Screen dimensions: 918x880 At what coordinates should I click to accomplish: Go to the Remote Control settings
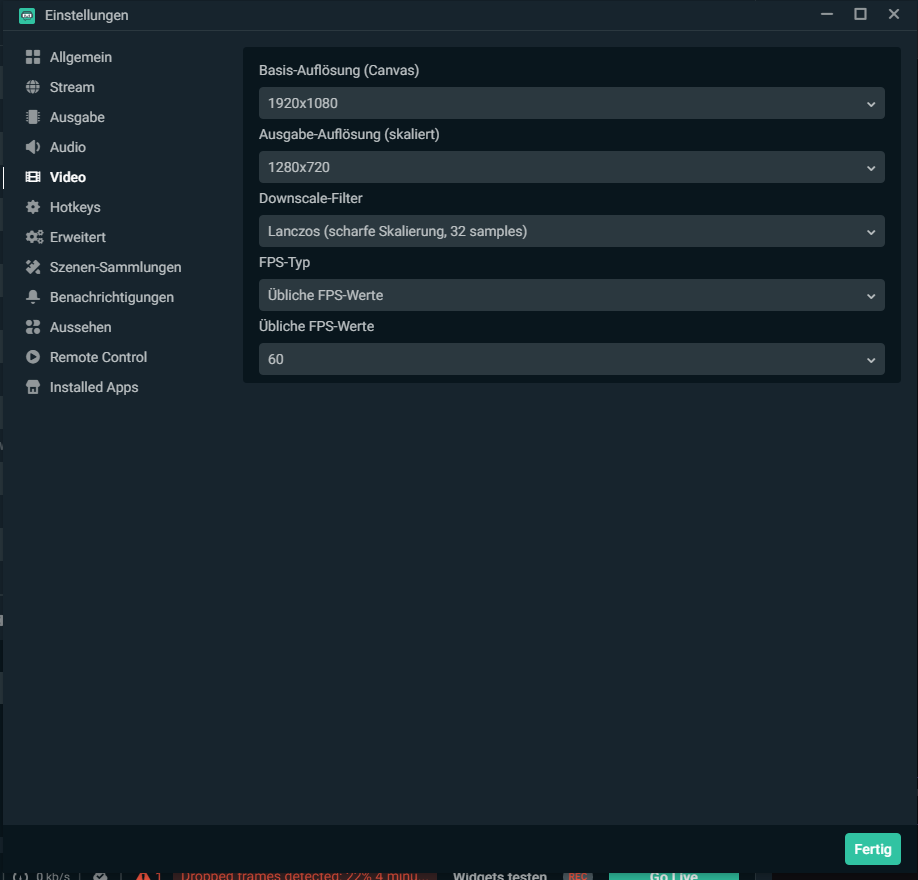pyautogui.click(x=98, y=357)
